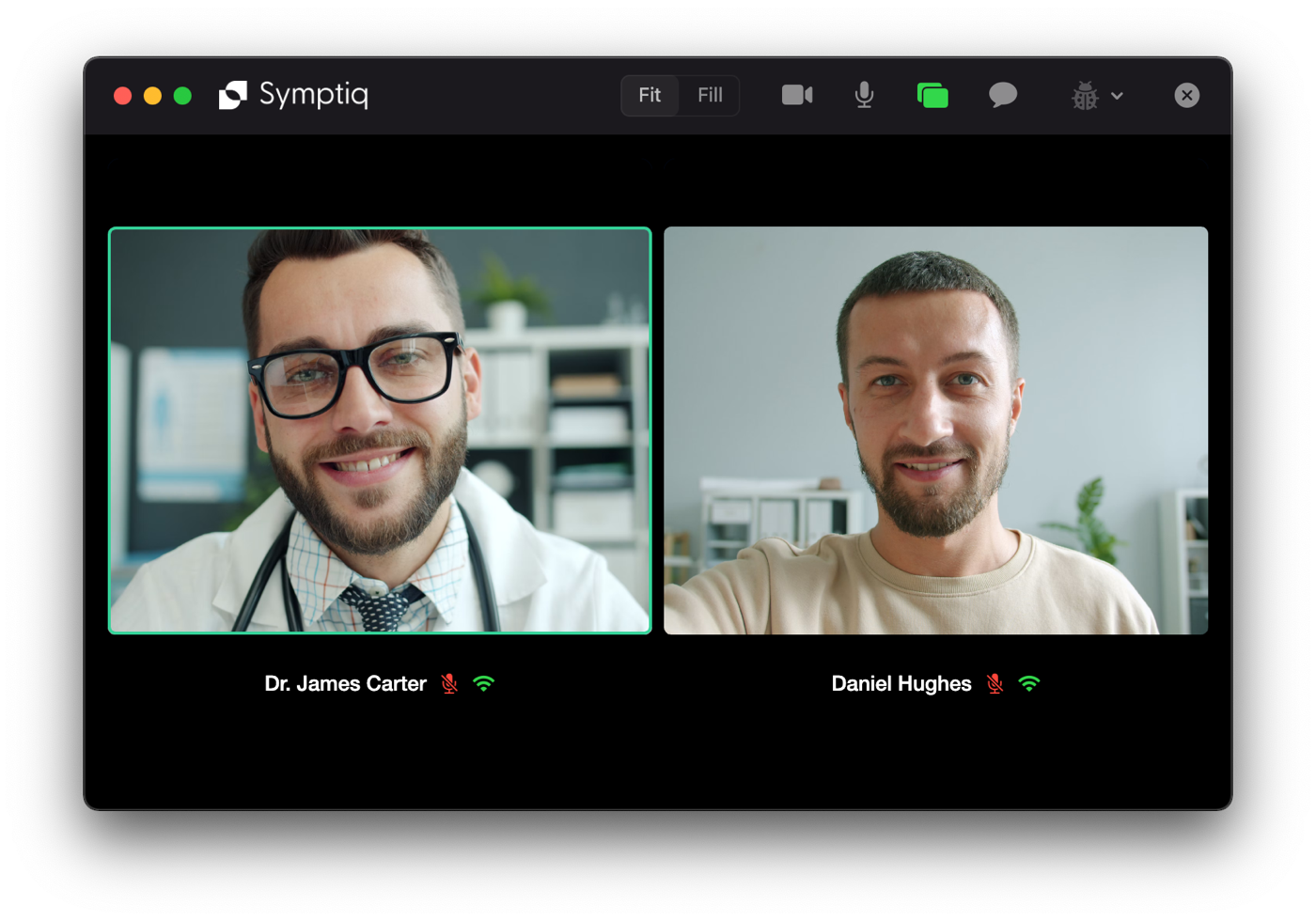
Task: Select Daniel Hughes' video tile
Action: [x=936, y=430]
